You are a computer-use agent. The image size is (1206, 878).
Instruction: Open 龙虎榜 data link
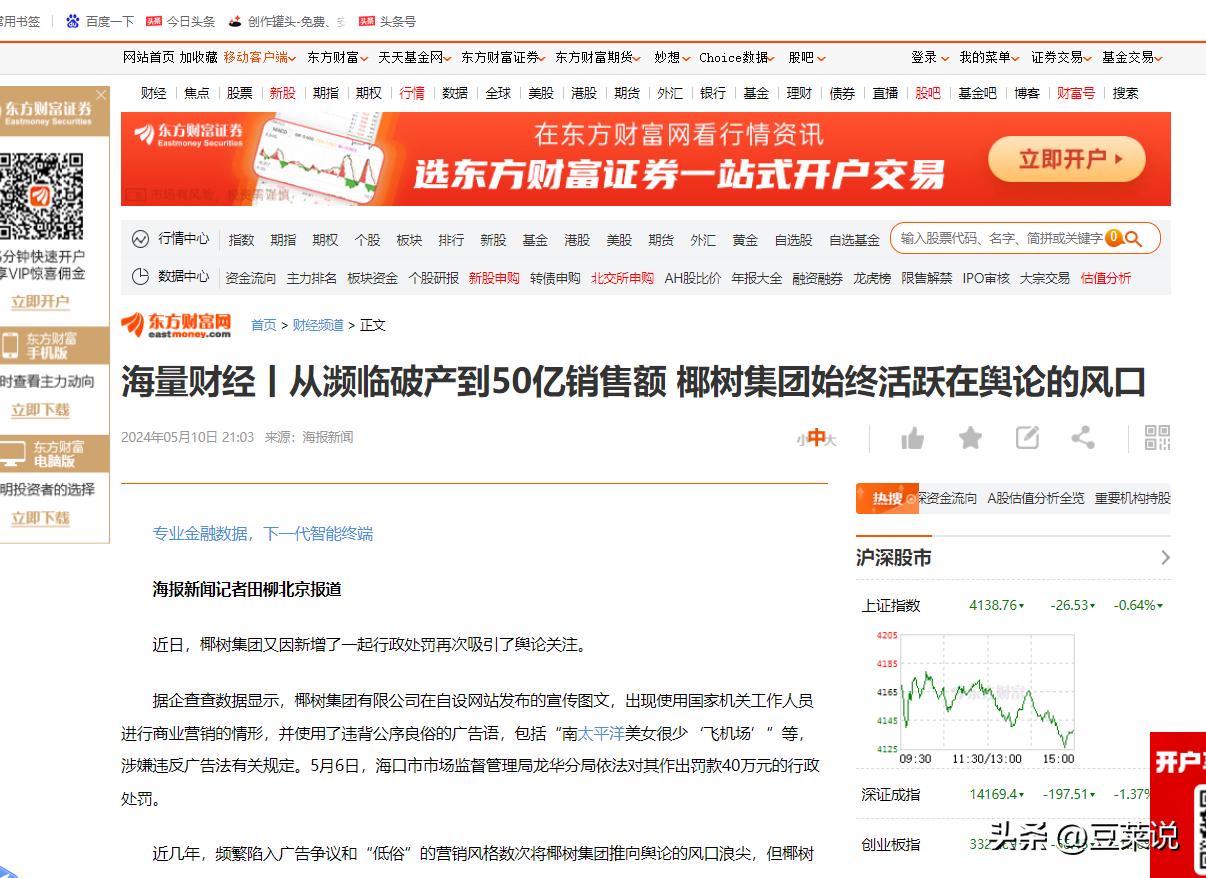[x=872, y=278]
